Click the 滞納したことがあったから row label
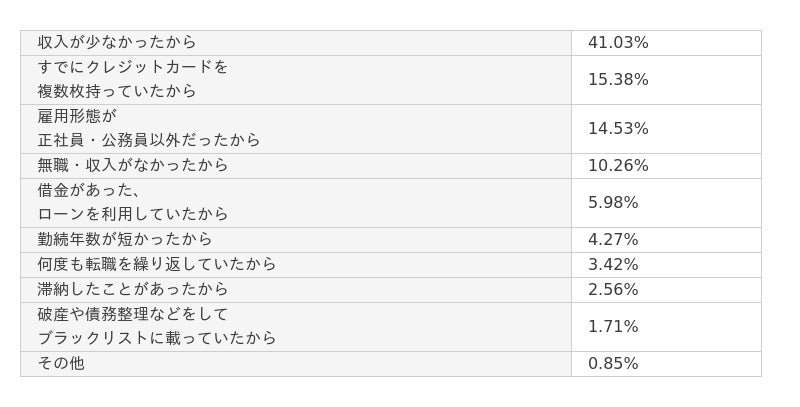 coord(133,290)
